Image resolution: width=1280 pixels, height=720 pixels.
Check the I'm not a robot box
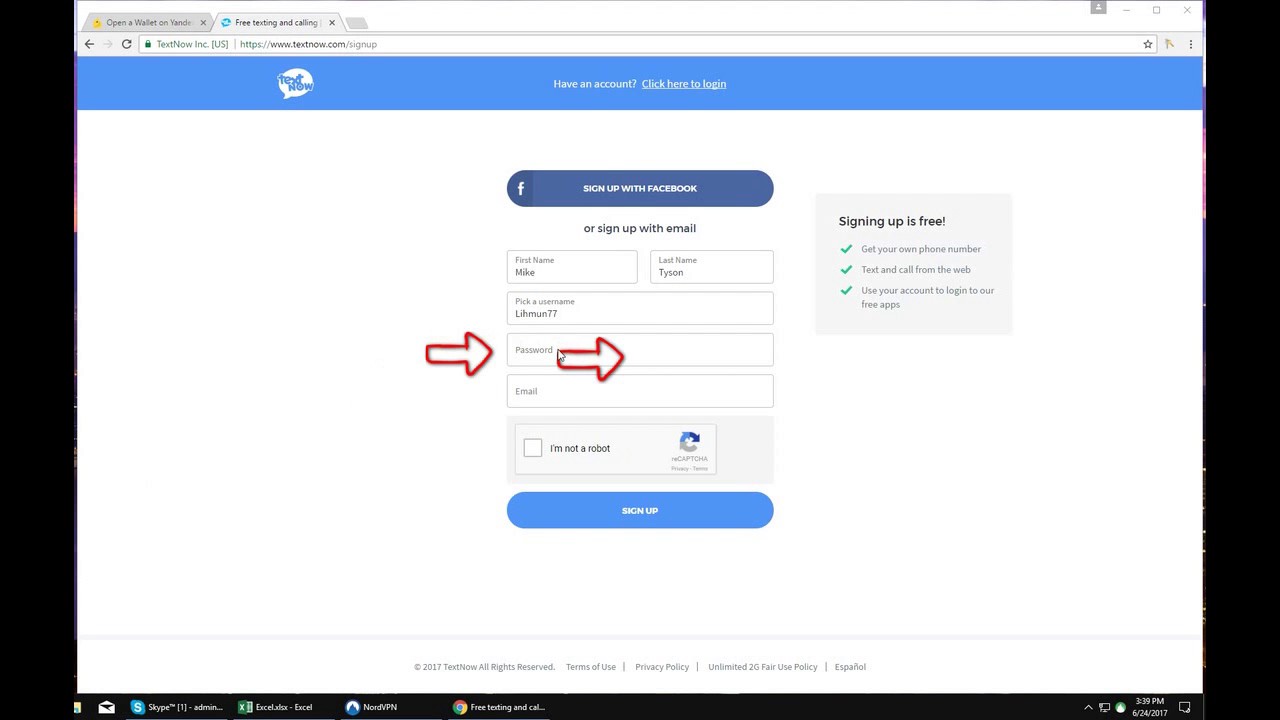(533, 448)
